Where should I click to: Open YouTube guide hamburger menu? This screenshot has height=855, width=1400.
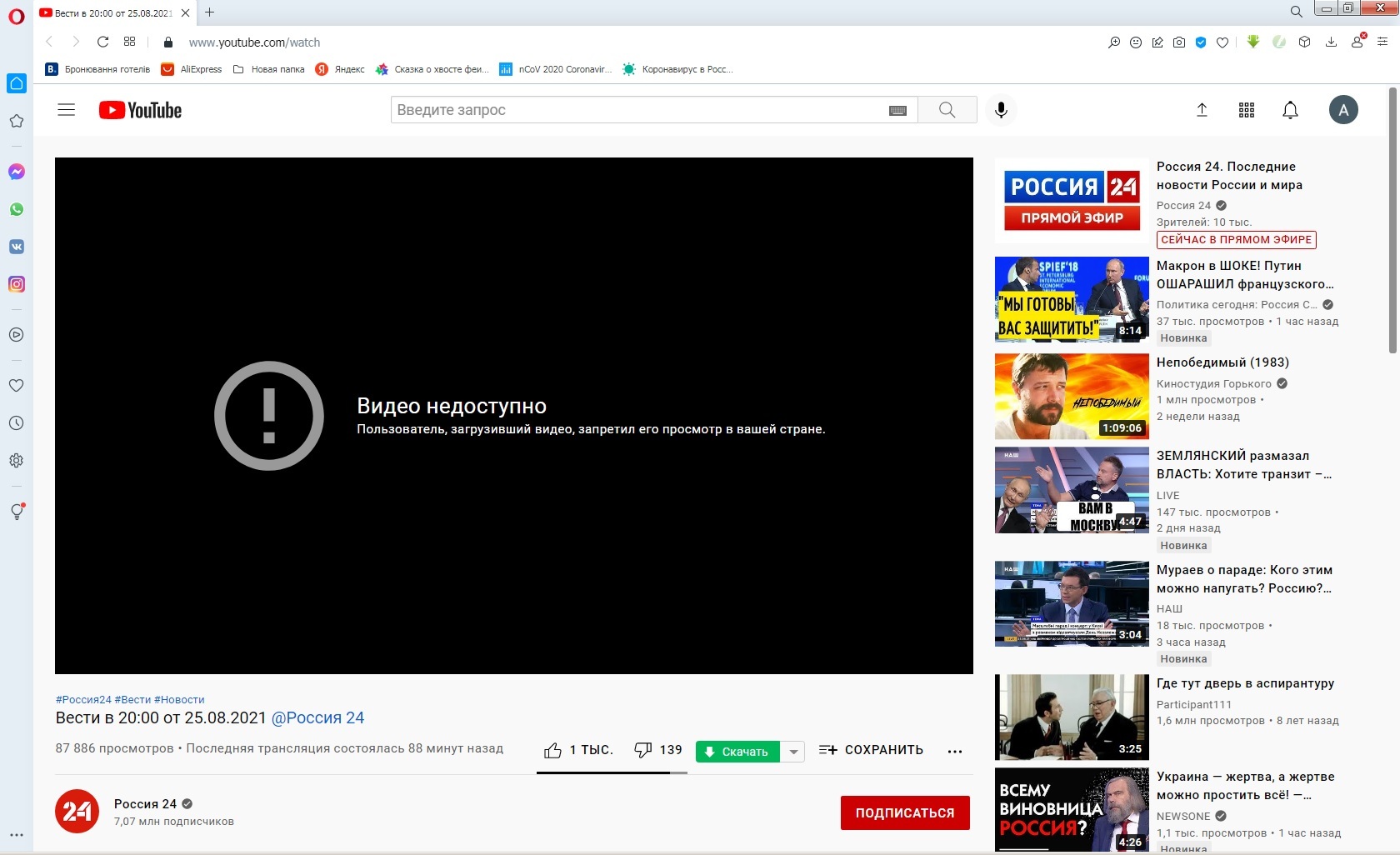click(x=67, y=110)
